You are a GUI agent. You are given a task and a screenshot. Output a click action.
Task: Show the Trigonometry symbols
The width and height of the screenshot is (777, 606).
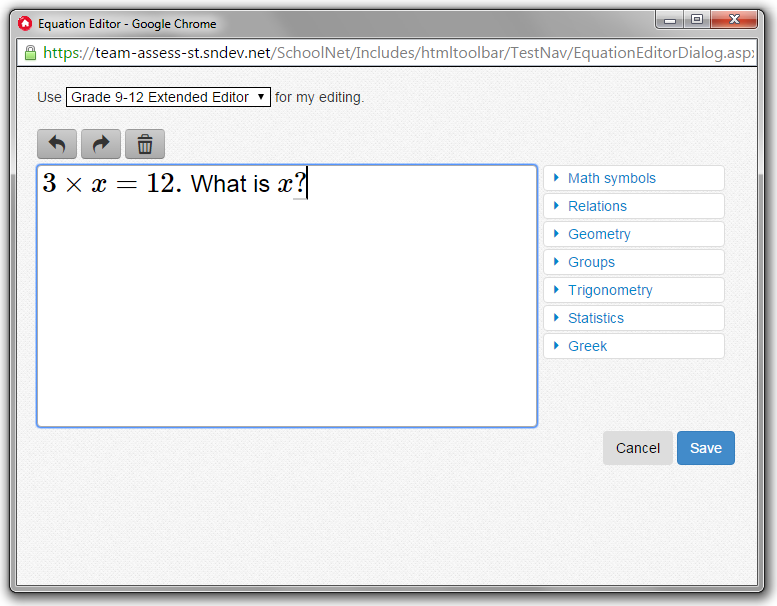pos(633,290)
